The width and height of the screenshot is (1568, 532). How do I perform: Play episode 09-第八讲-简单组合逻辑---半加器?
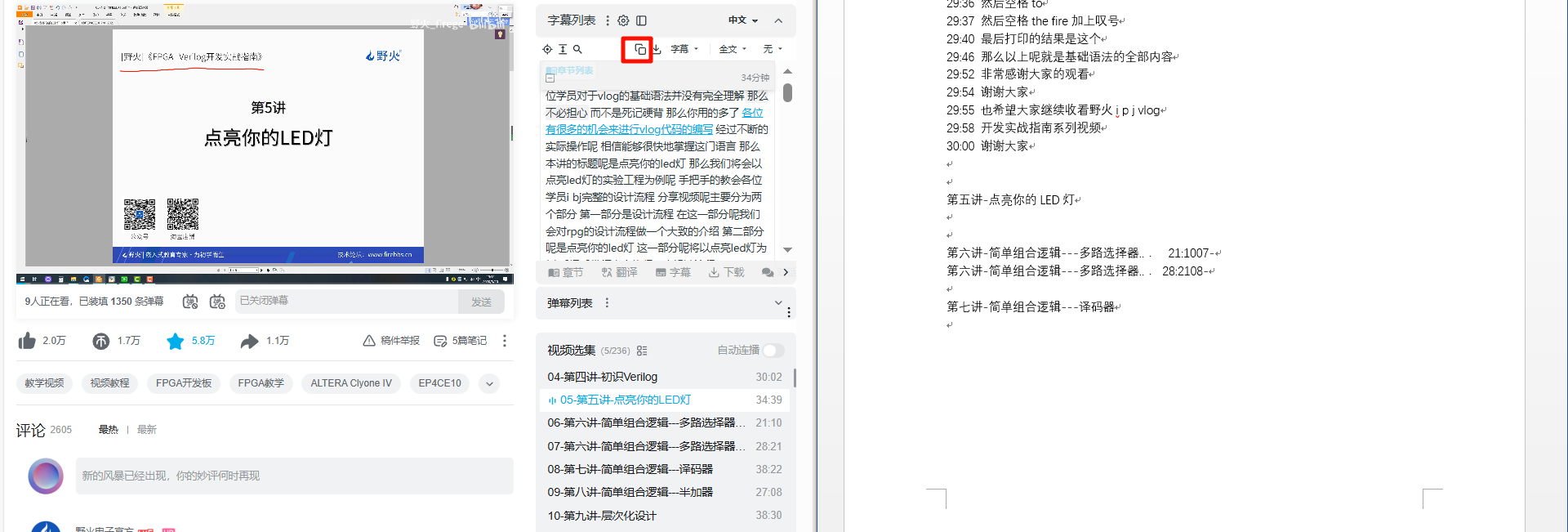pyautogui.click(x=665, y=492)
